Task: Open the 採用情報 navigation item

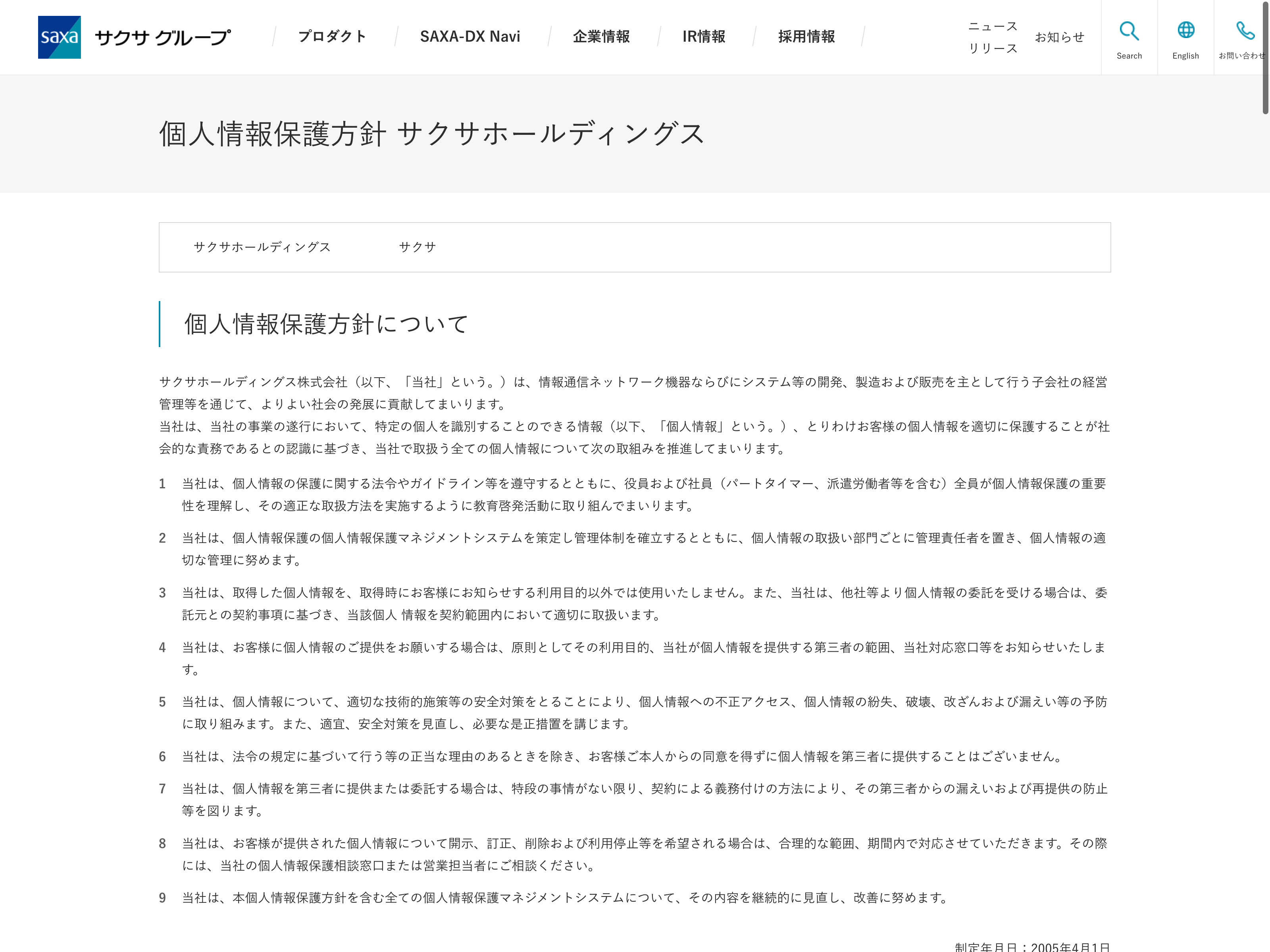Action: (806, 37)
